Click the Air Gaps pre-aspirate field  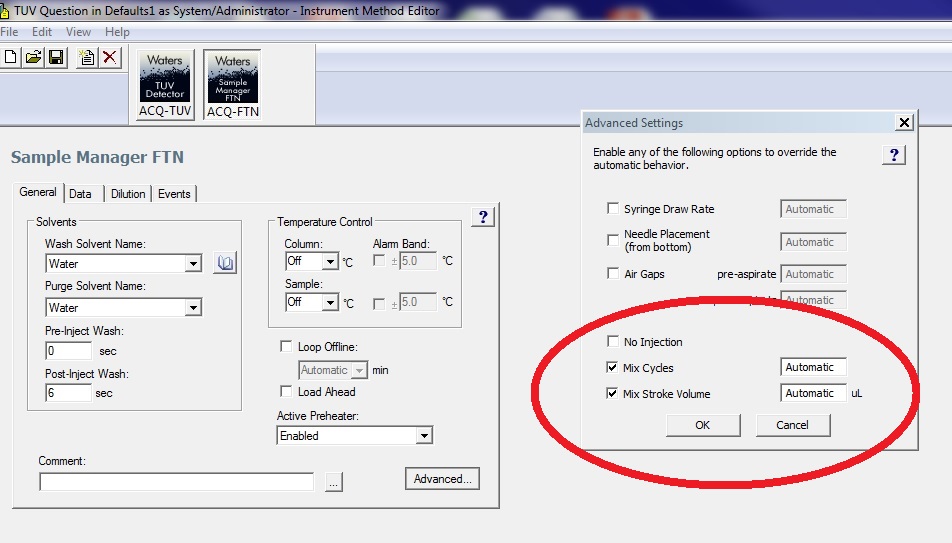[x=813, y=274]
